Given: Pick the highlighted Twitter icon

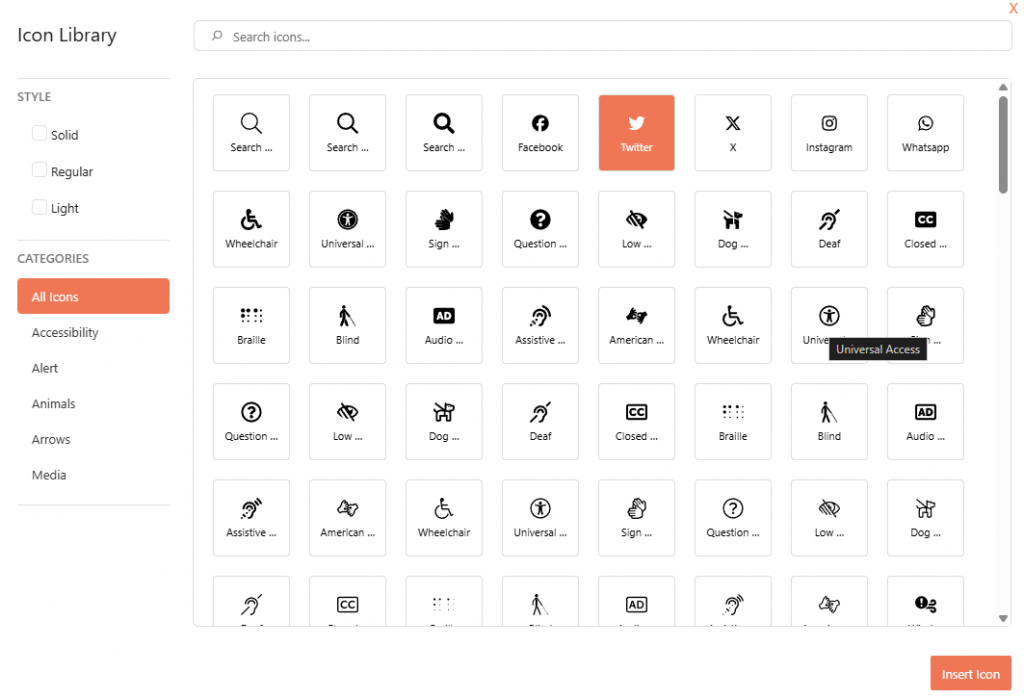Looking at the screenshot, I should (636, 133).
